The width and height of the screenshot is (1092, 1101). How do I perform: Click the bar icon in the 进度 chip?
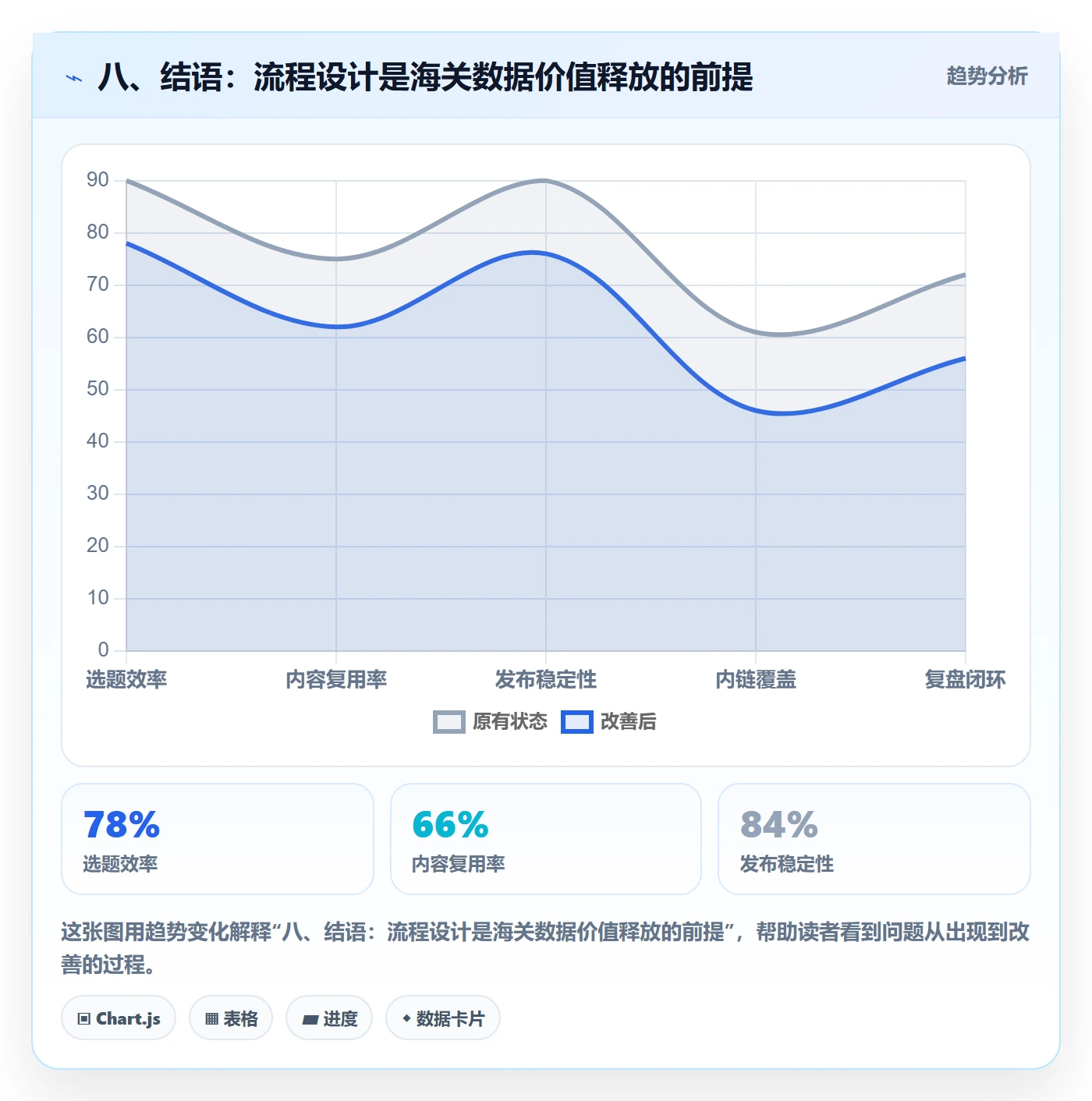coord(310,1019)
